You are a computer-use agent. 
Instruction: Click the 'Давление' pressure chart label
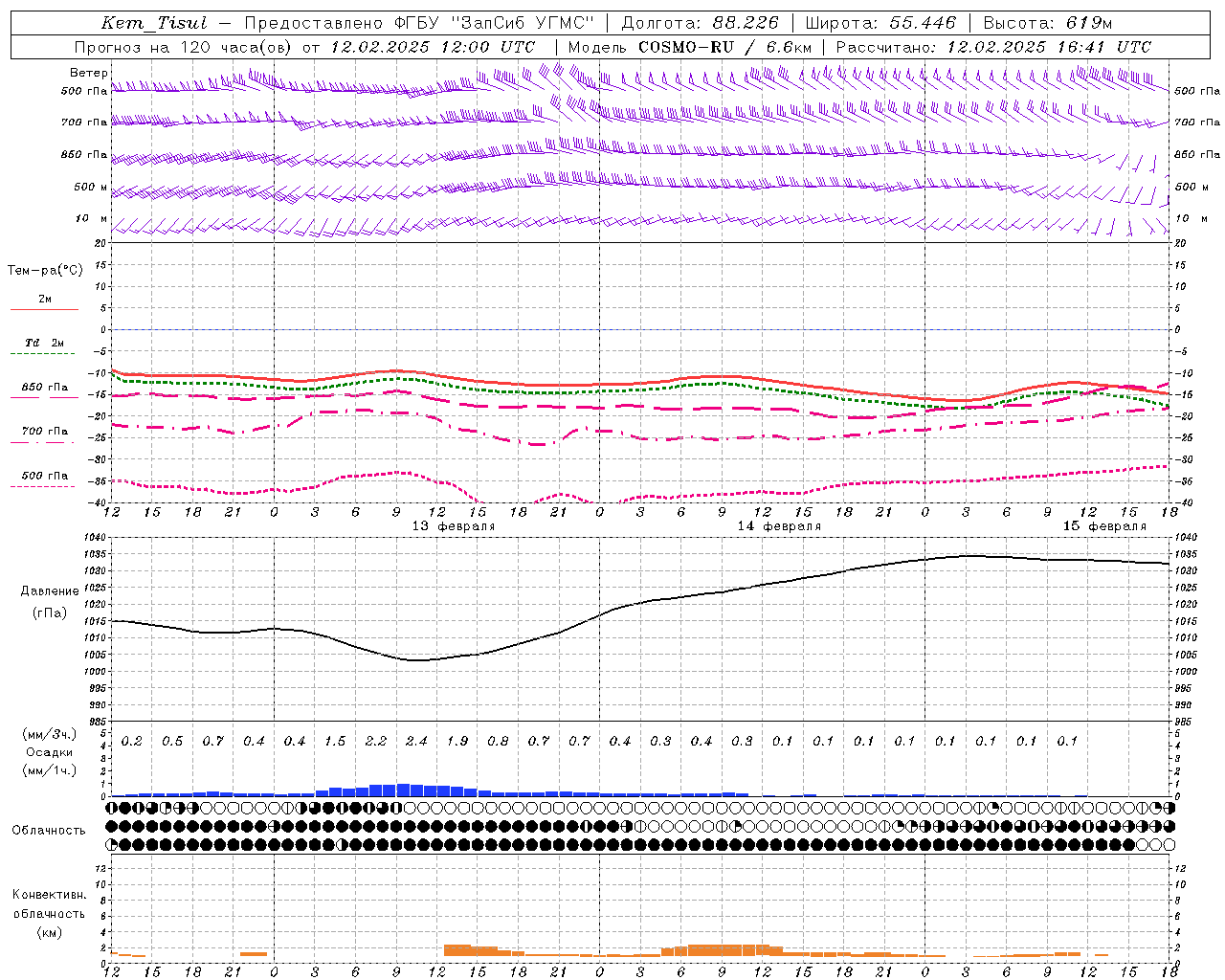tap(50, 591)
